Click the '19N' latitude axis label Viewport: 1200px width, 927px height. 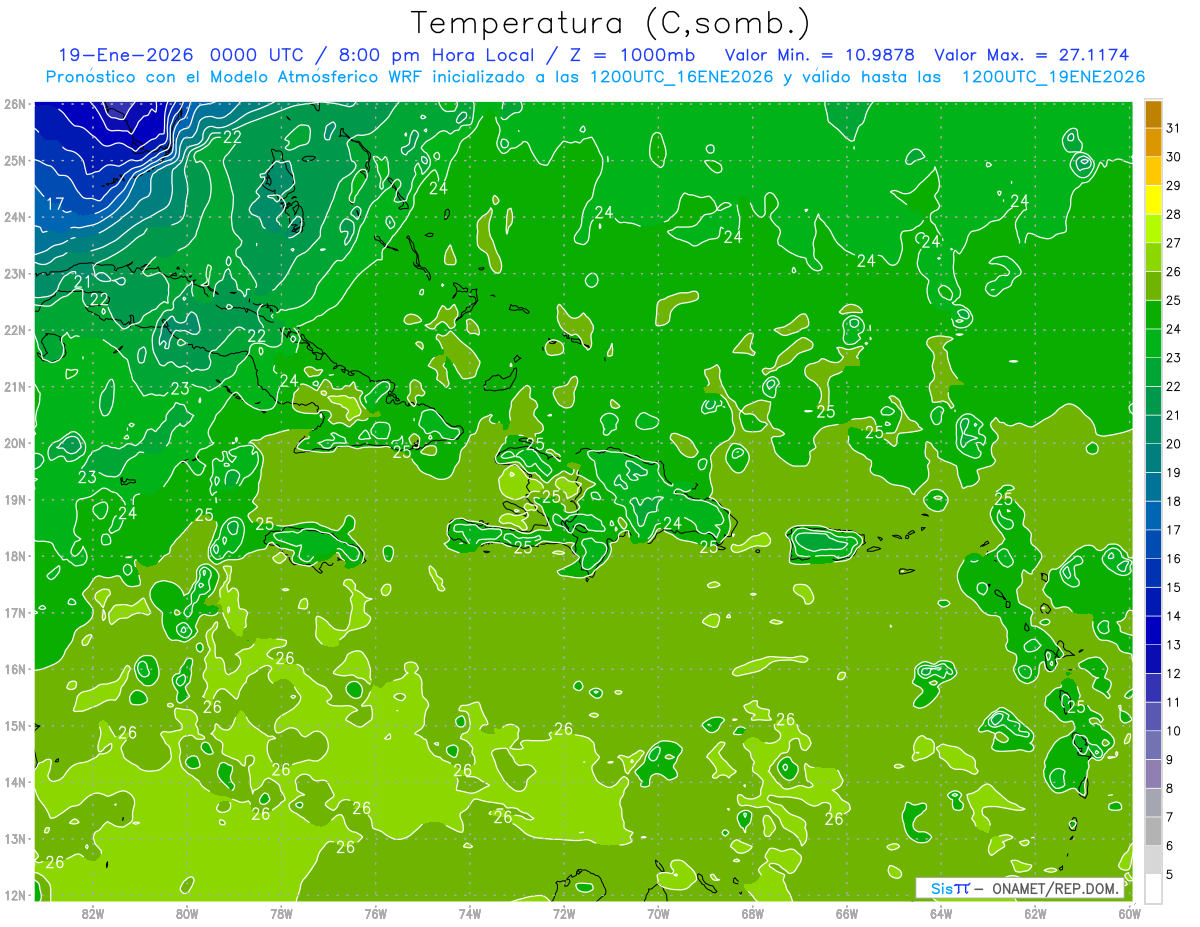tap(15, 499)
